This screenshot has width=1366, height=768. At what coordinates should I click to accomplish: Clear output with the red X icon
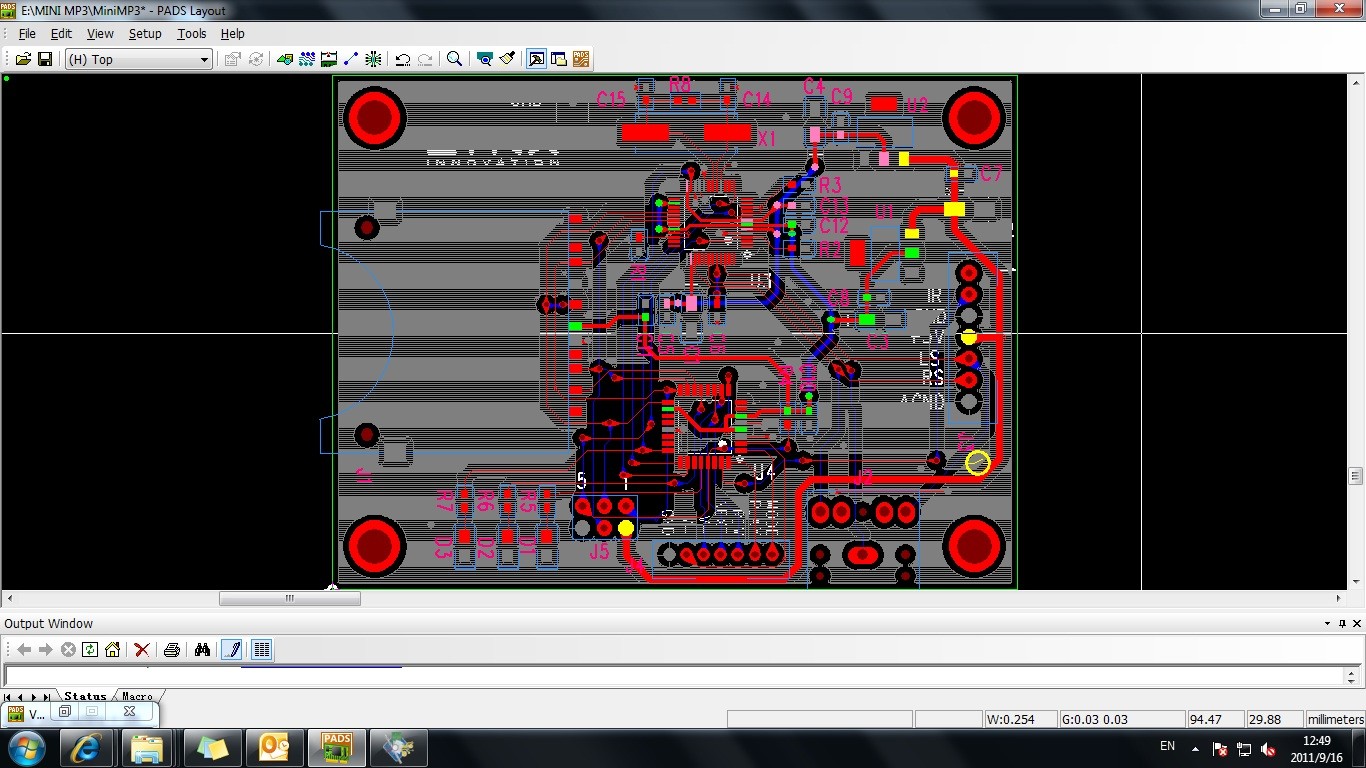(x=142, y=650)
